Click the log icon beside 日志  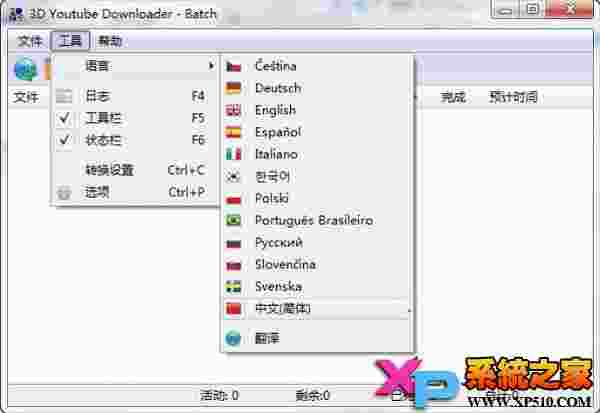coord(64,96)
